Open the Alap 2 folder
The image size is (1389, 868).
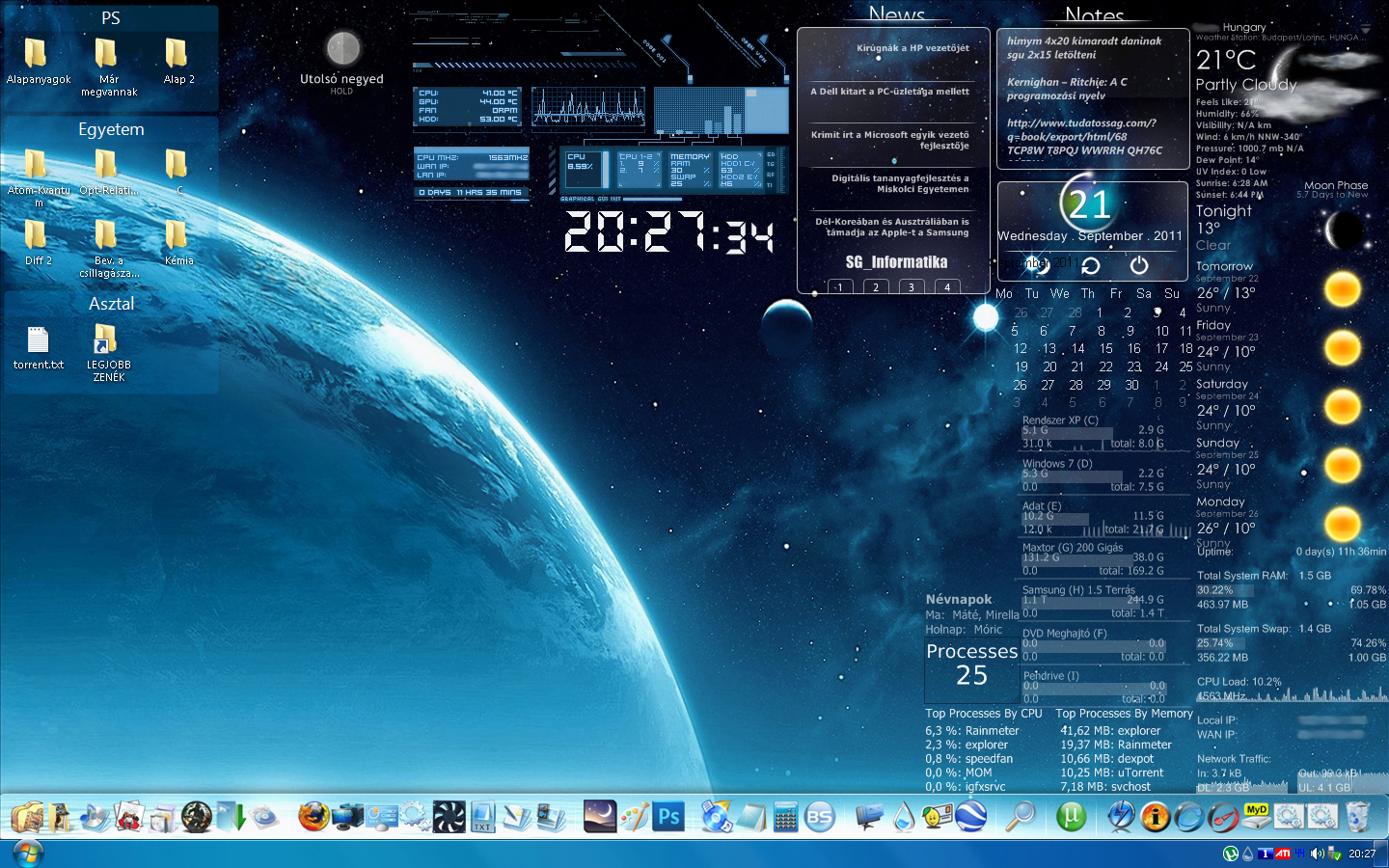[178, 62]
